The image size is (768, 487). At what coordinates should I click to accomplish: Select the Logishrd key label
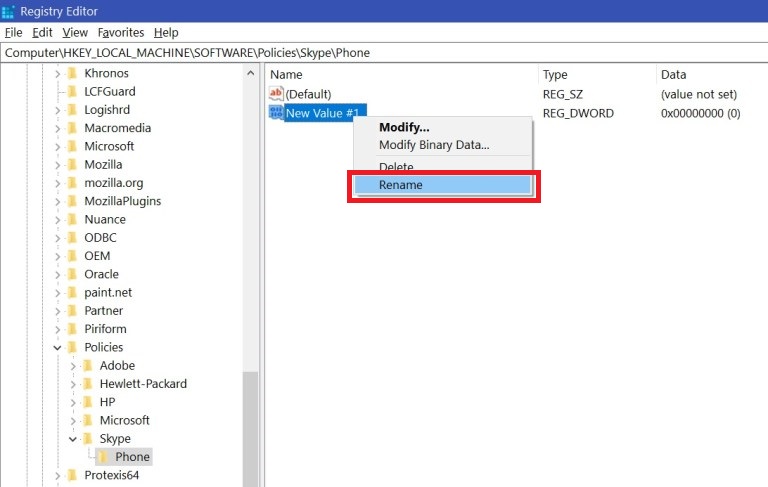(107, 110)
